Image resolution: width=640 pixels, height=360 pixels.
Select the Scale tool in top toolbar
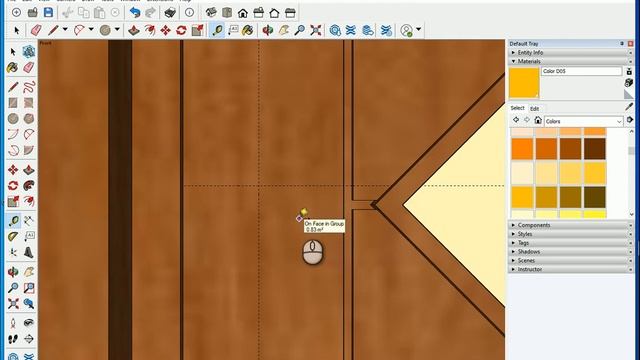(197, 30)
